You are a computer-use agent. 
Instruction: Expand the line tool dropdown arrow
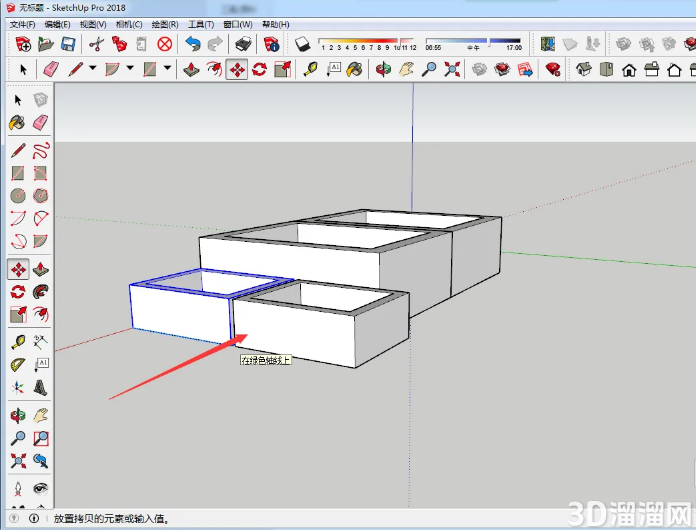pos(92,68)
